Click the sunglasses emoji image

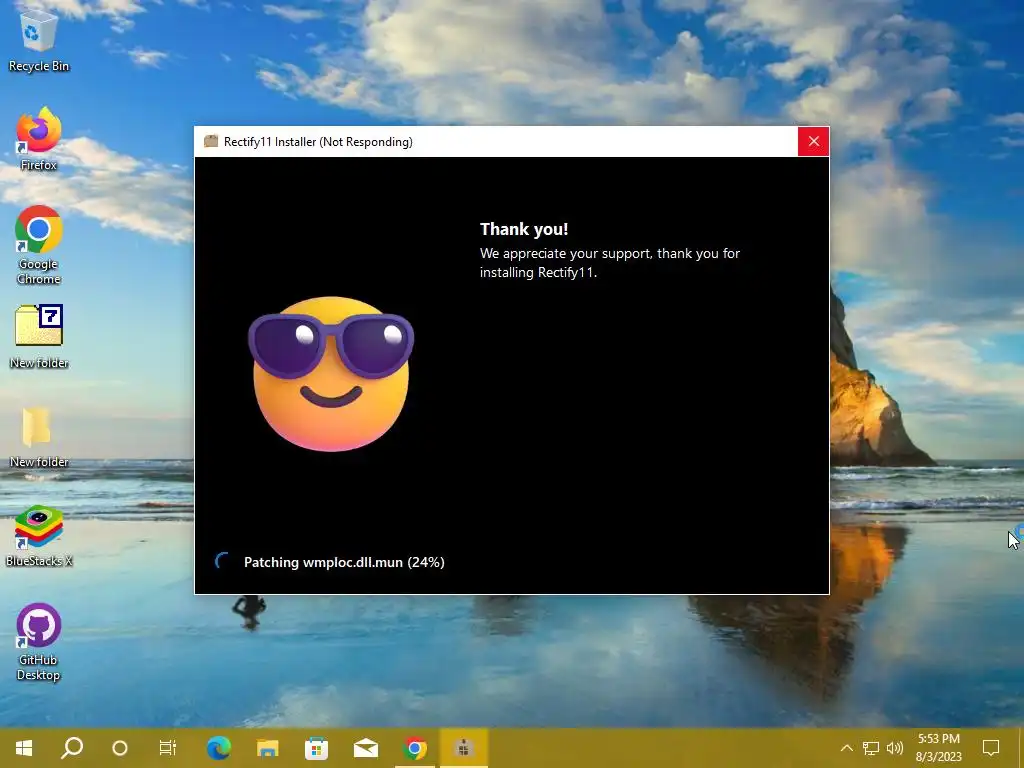pyautogui.click(x=330, y=373)
